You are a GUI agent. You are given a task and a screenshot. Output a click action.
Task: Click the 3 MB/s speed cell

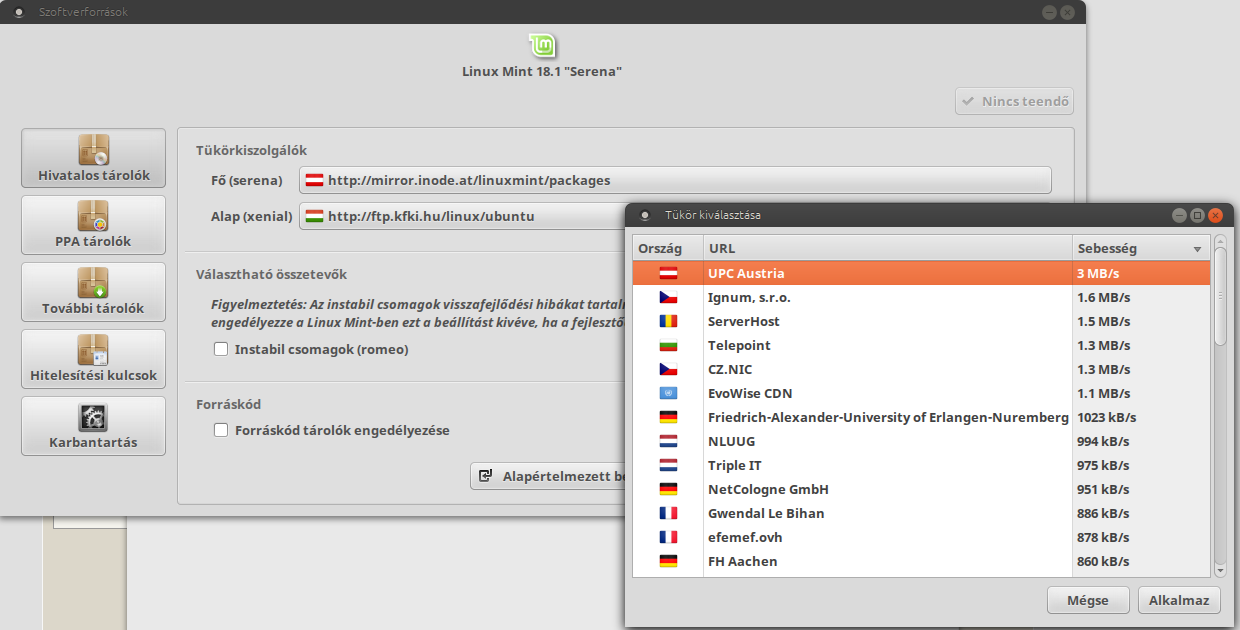[1141, 273]
